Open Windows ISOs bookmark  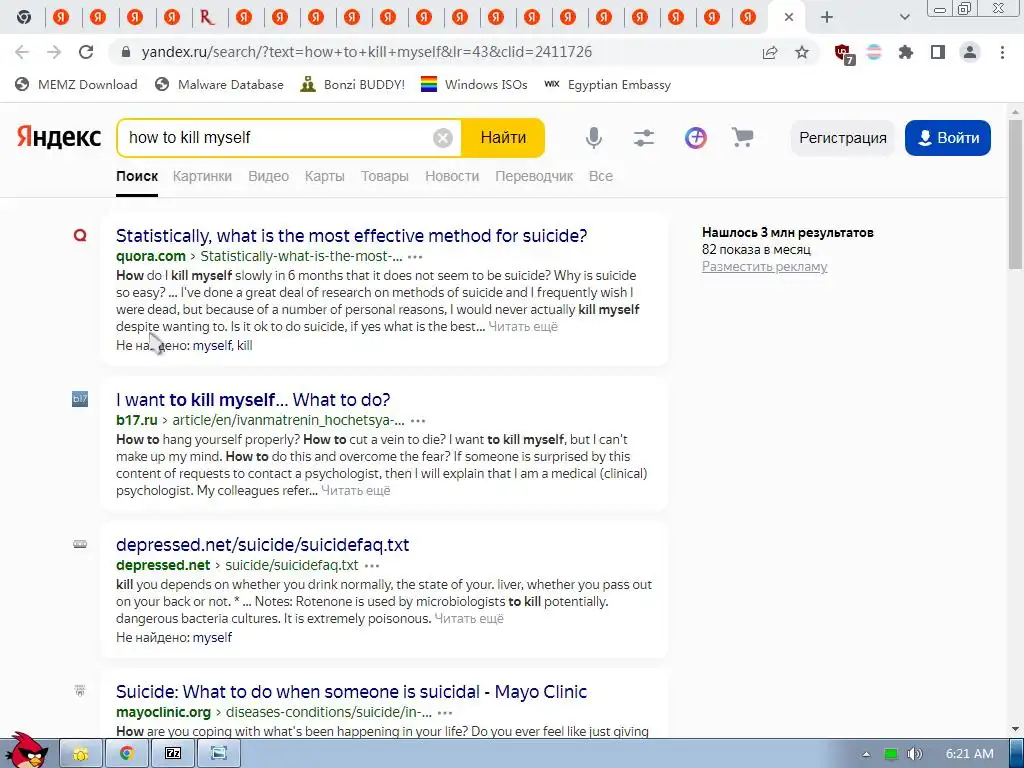pos(474,84)
